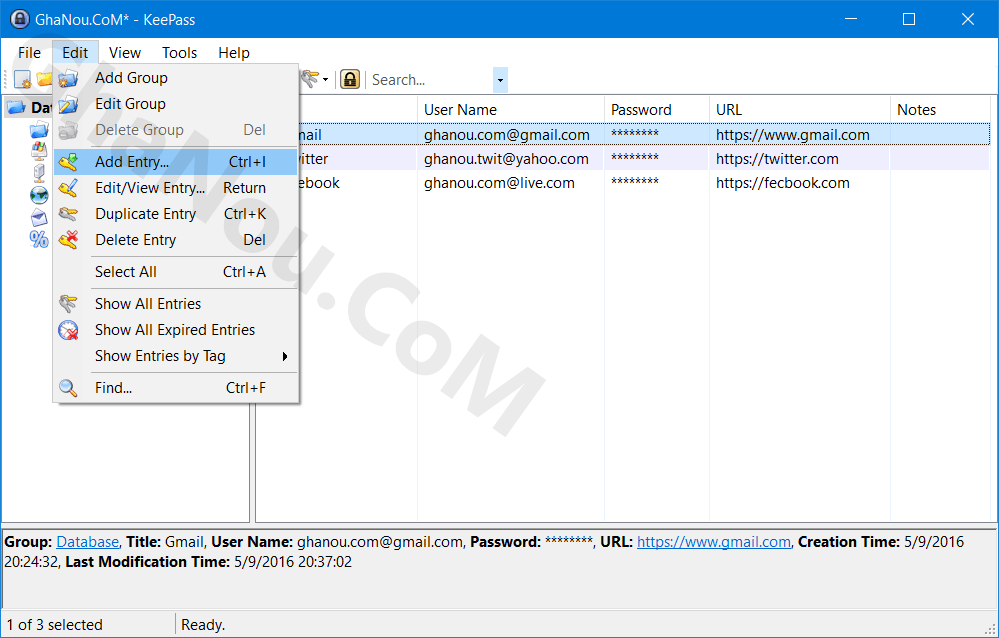Select the eMail envelope group icon in tree
This screenshot has width=999, height=638.
click(x=39, y=217)
